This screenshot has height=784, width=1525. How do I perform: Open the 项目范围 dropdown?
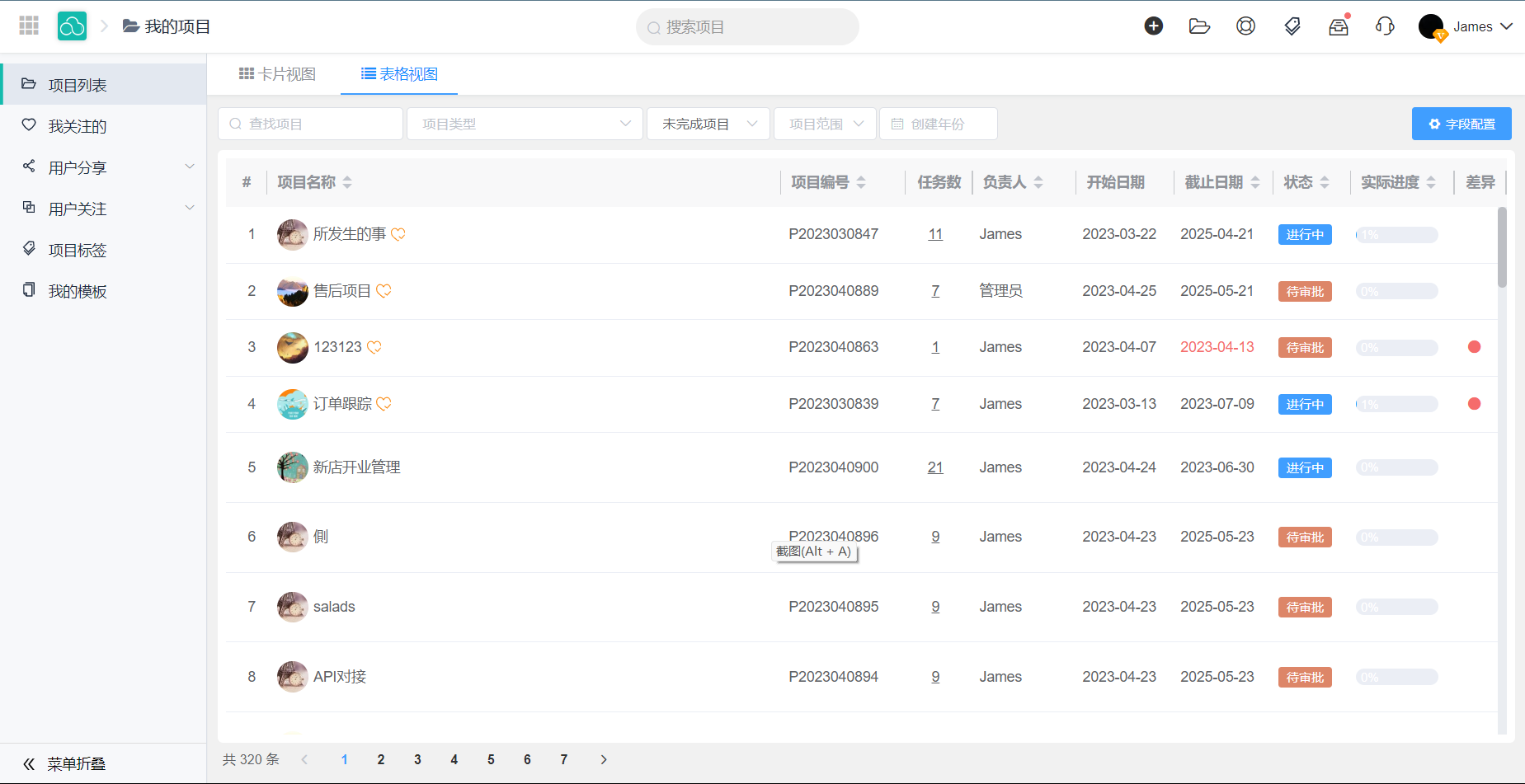click(x=825, y=124)
